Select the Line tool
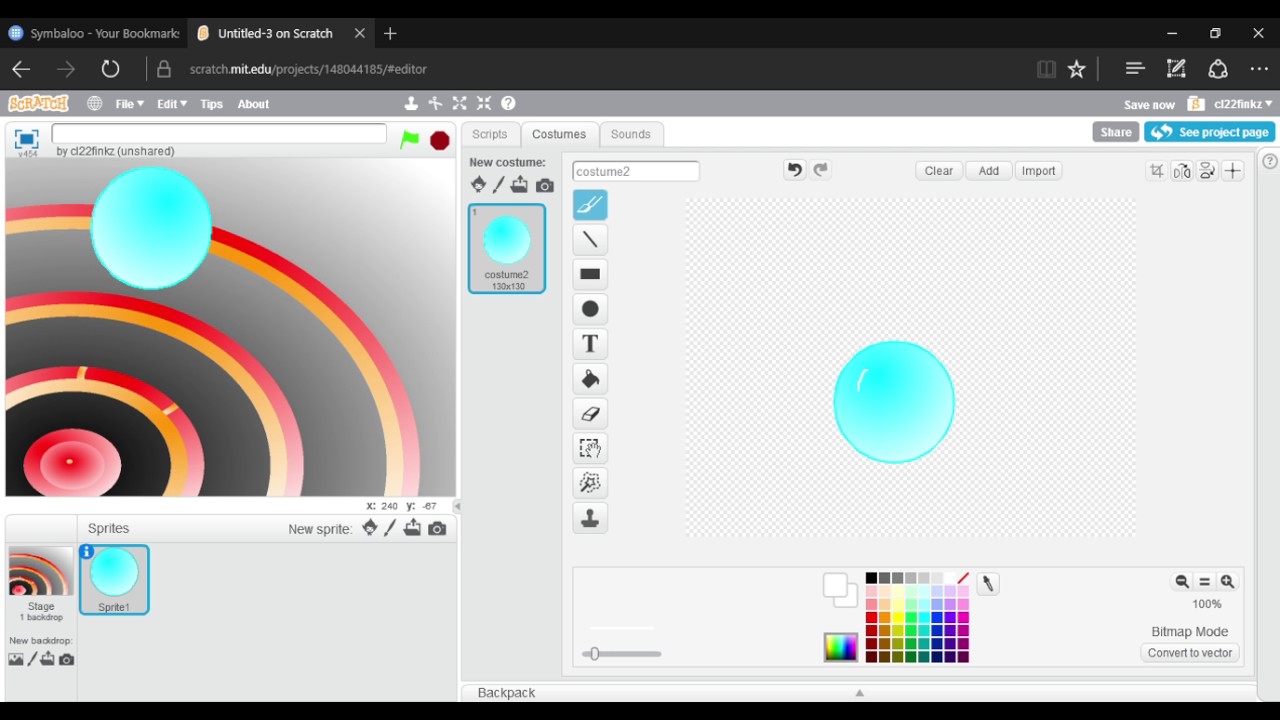This screenshot has height=720, width=1280. click(590, 240)
